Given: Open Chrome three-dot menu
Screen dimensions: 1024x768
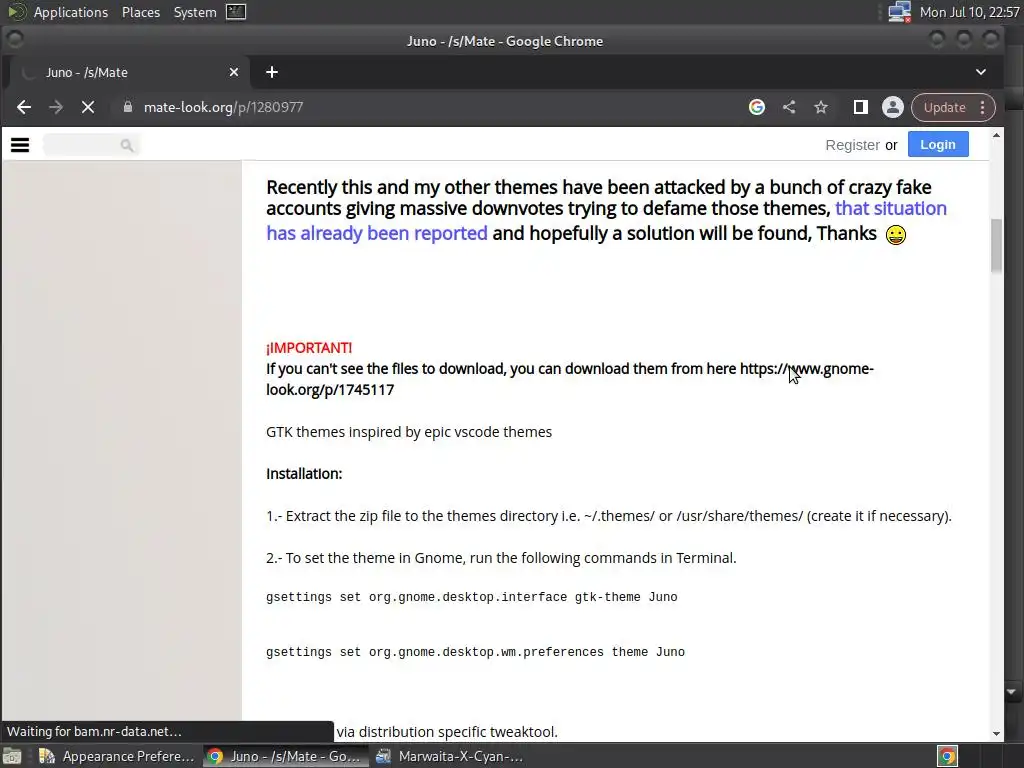Looking at the screenshot, I should tap(983, 107).
